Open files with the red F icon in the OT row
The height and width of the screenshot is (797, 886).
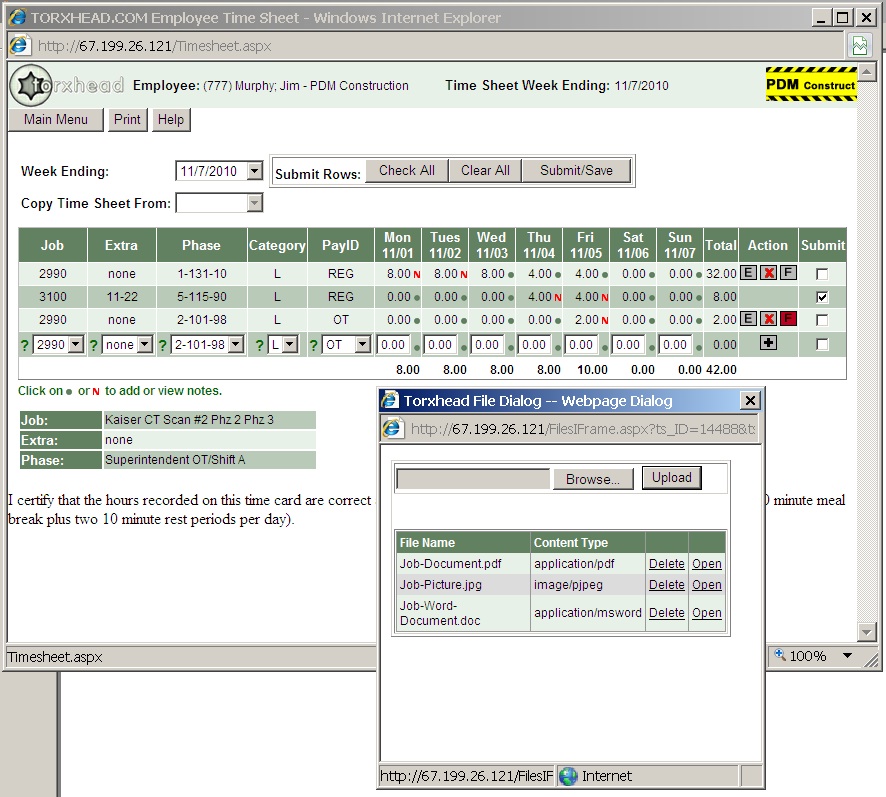tap(788, 320)
